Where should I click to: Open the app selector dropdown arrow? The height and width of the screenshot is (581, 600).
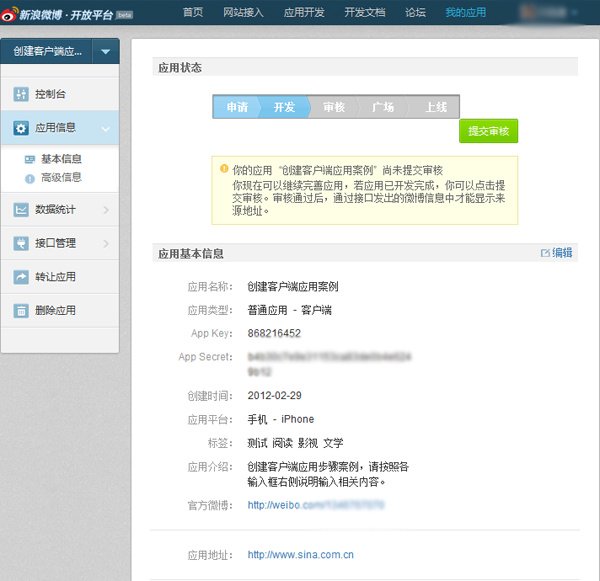coord(106,51)
